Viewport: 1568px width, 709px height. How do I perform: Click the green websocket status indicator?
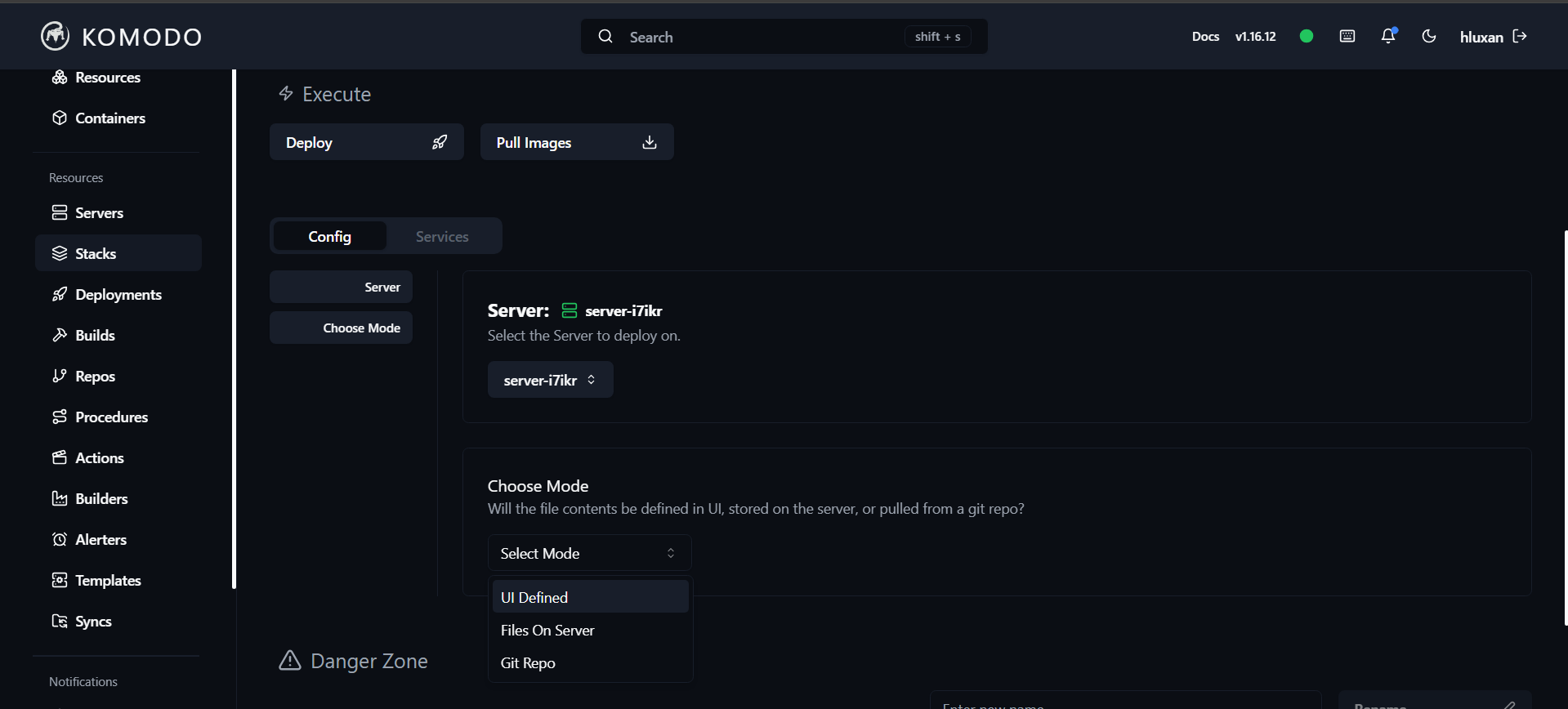(1307, 36)
